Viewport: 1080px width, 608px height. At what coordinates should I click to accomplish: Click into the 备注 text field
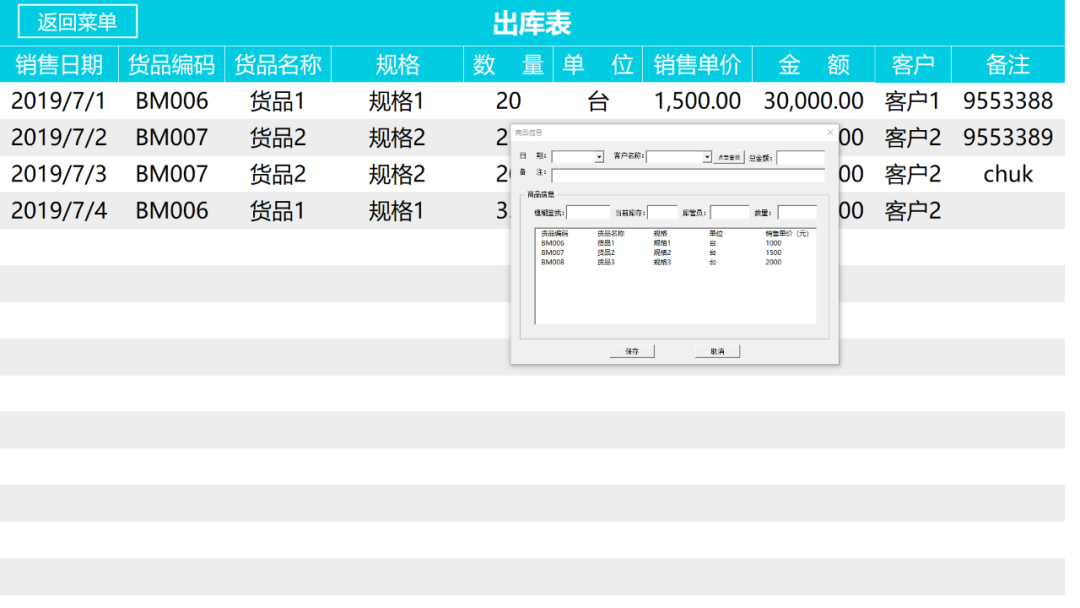click(687, 175)
